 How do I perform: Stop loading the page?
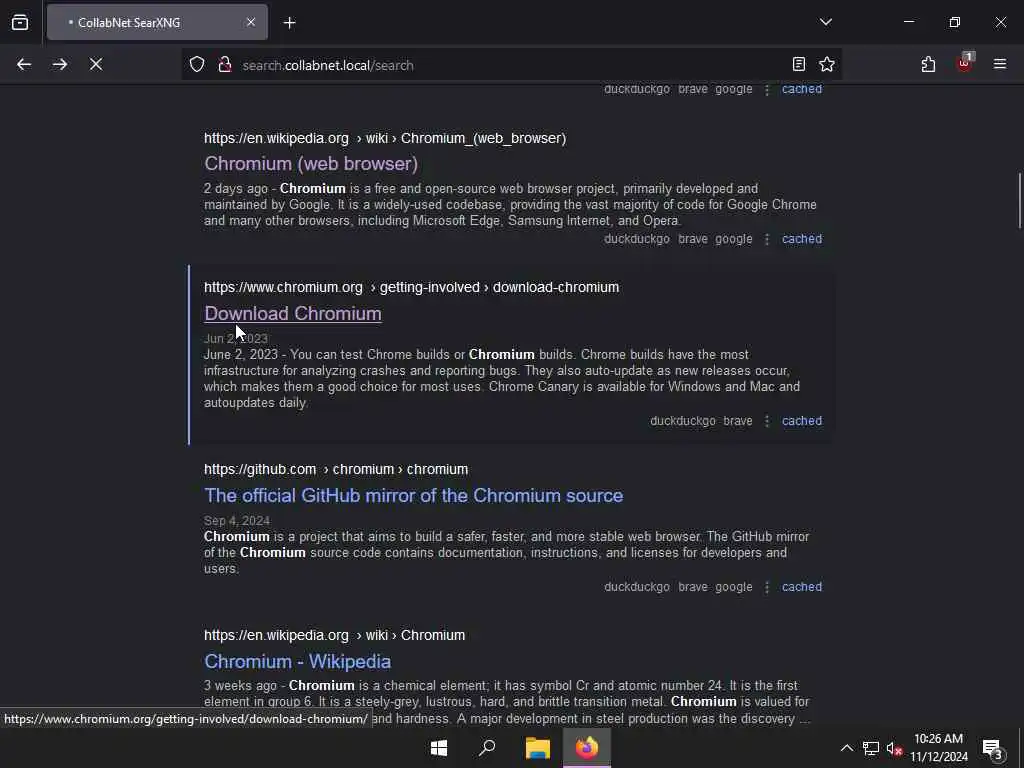96,65
